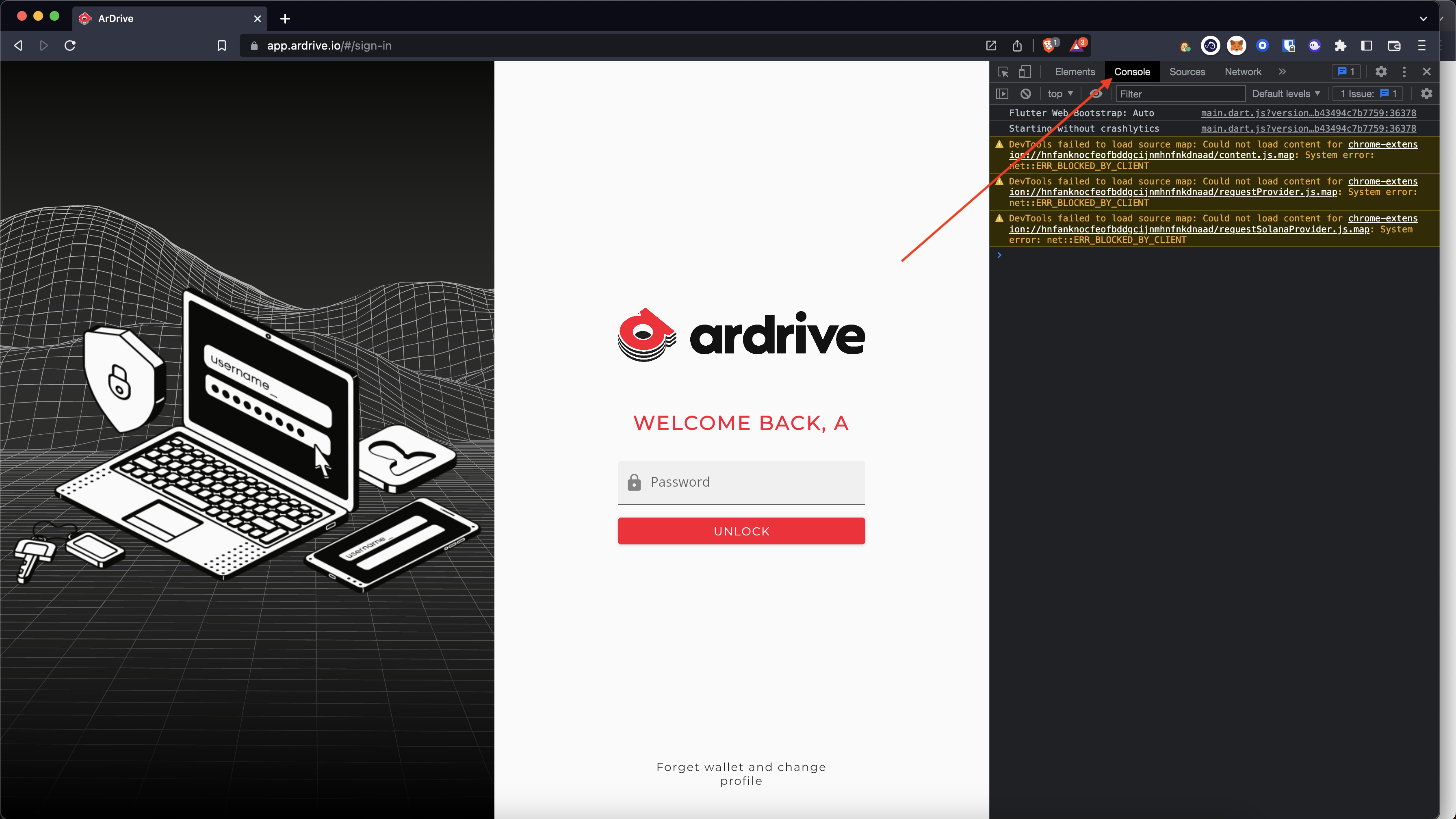Viewport: 1456px width, 819px height.
Task: Bookmark this page
Action: coord(221,46)
